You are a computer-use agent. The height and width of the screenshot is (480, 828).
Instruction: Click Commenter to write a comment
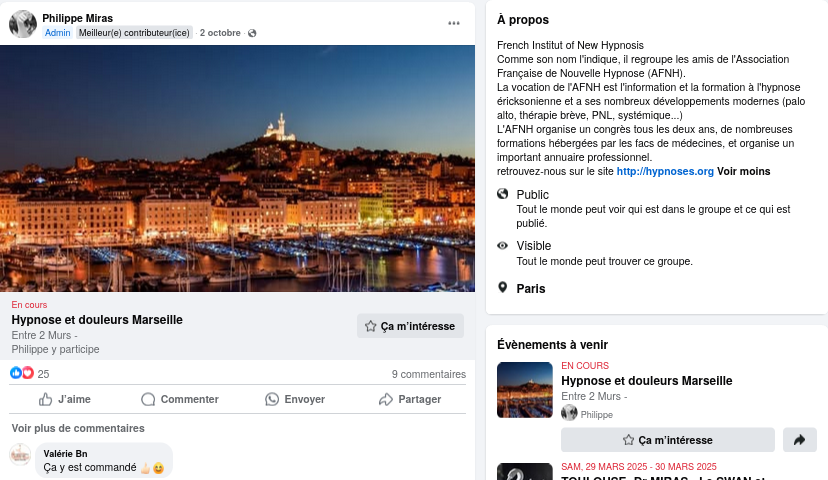tap(180, 399)
